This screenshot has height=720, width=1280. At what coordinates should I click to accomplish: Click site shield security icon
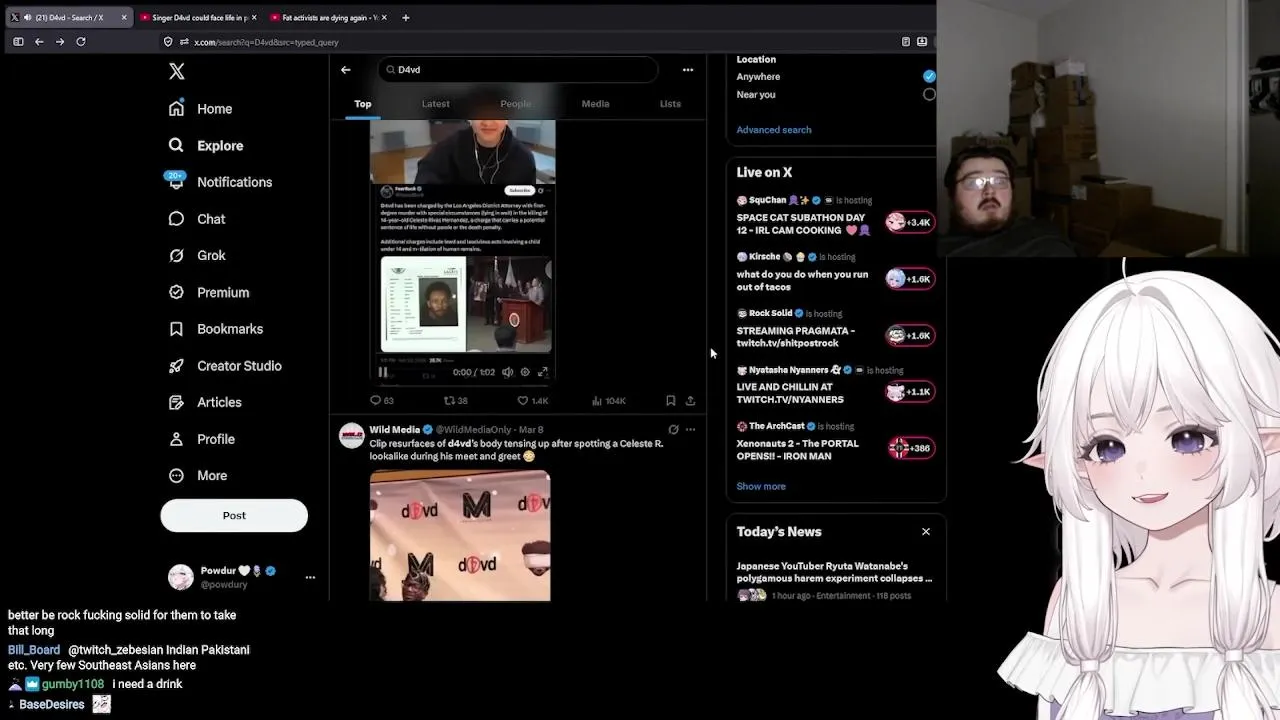coord(168,42)
